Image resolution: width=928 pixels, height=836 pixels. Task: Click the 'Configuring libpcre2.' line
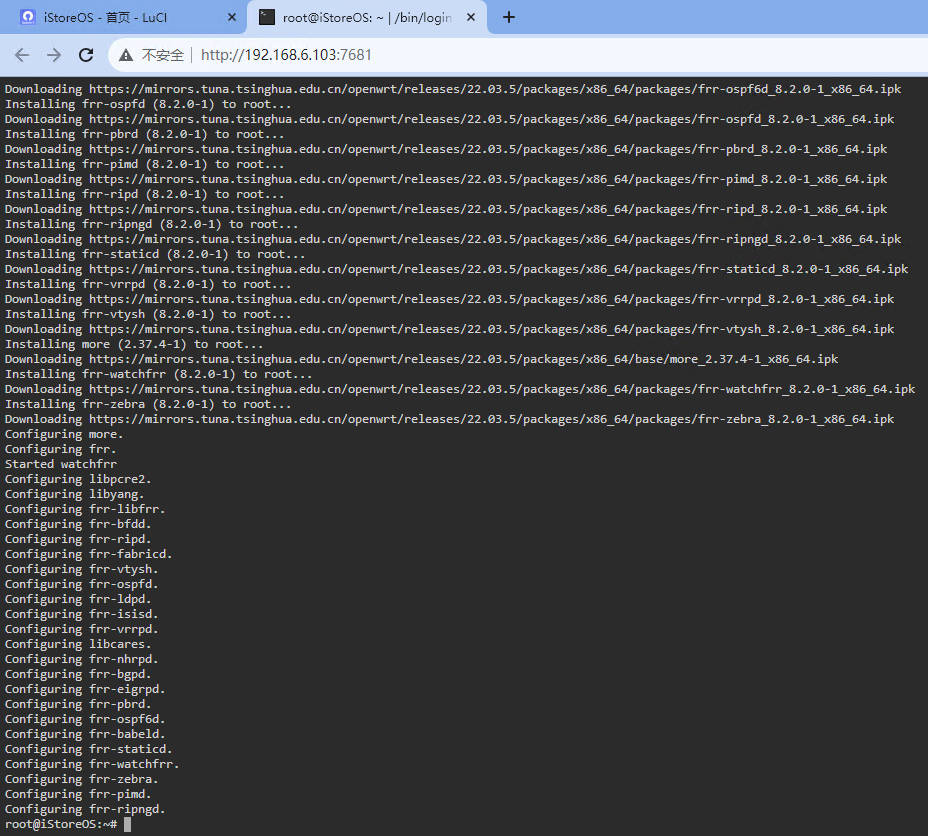pos(78,479)
